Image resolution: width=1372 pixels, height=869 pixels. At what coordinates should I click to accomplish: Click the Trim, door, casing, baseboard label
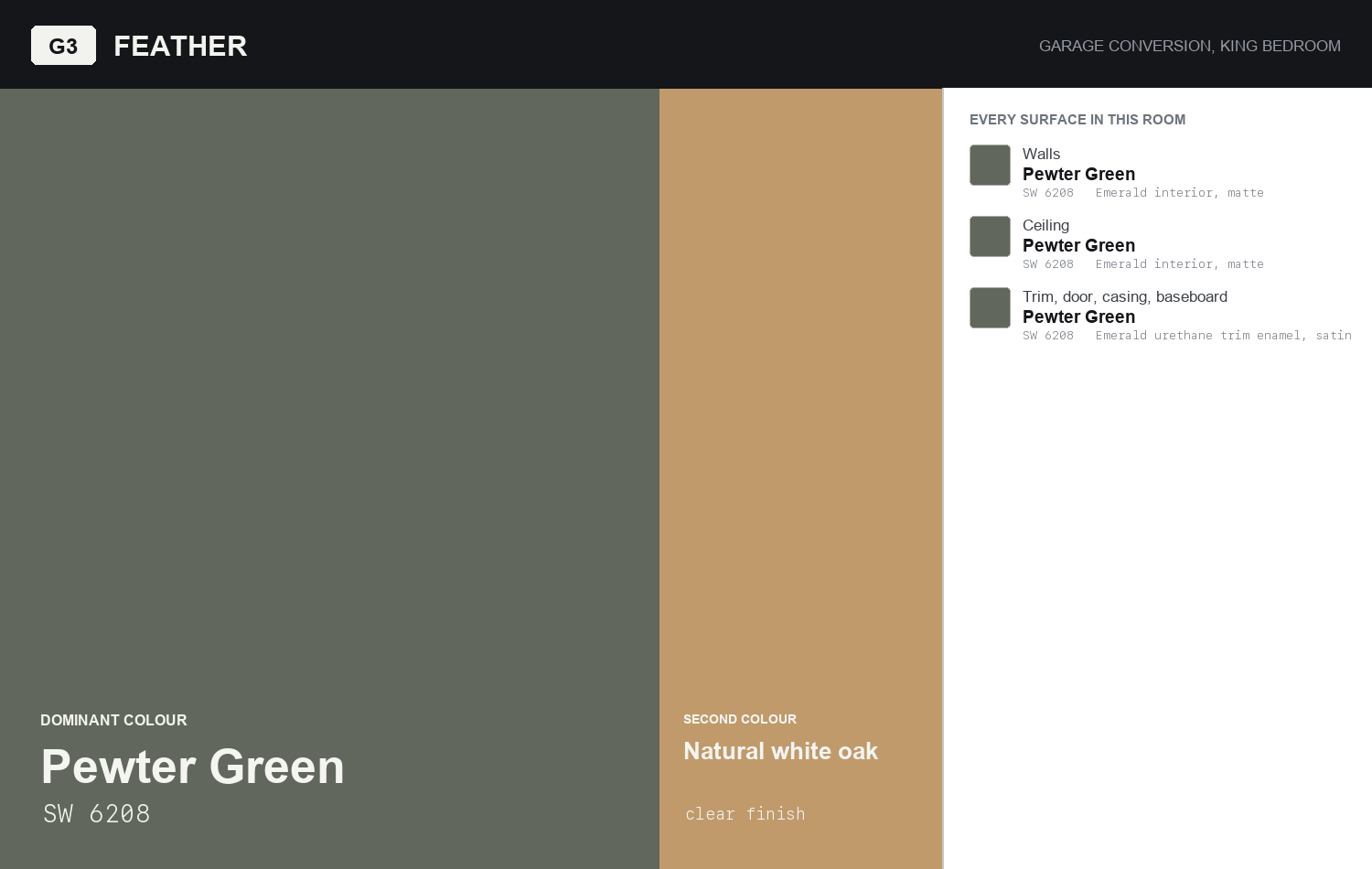1125,296
